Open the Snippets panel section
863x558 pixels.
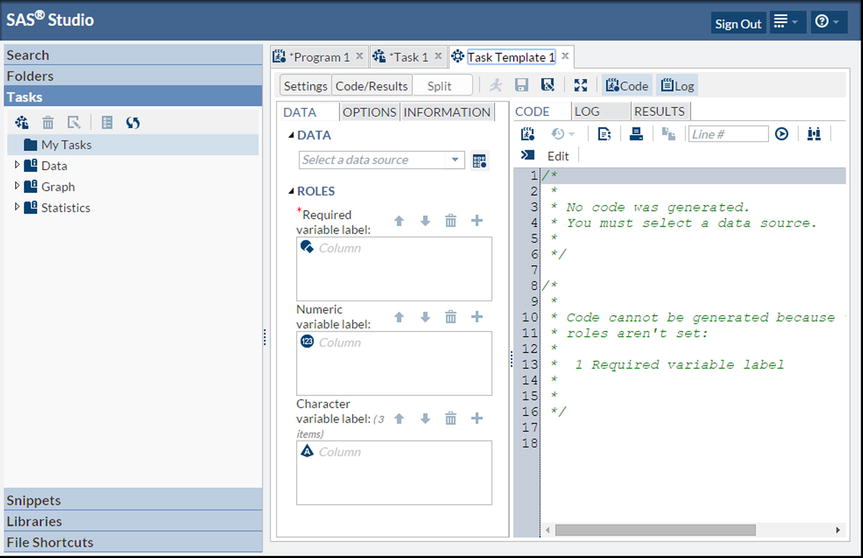(x=133, y=500)
